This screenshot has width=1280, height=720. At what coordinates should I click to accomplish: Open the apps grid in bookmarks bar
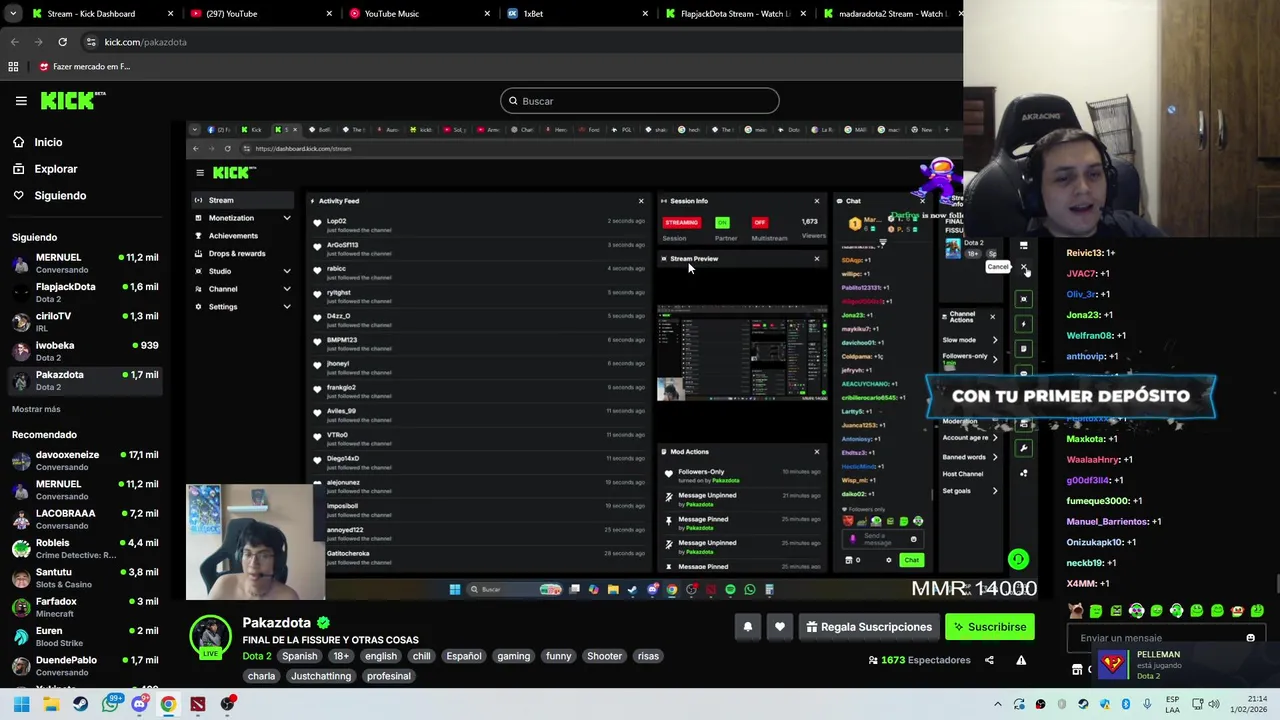point(13,67)
